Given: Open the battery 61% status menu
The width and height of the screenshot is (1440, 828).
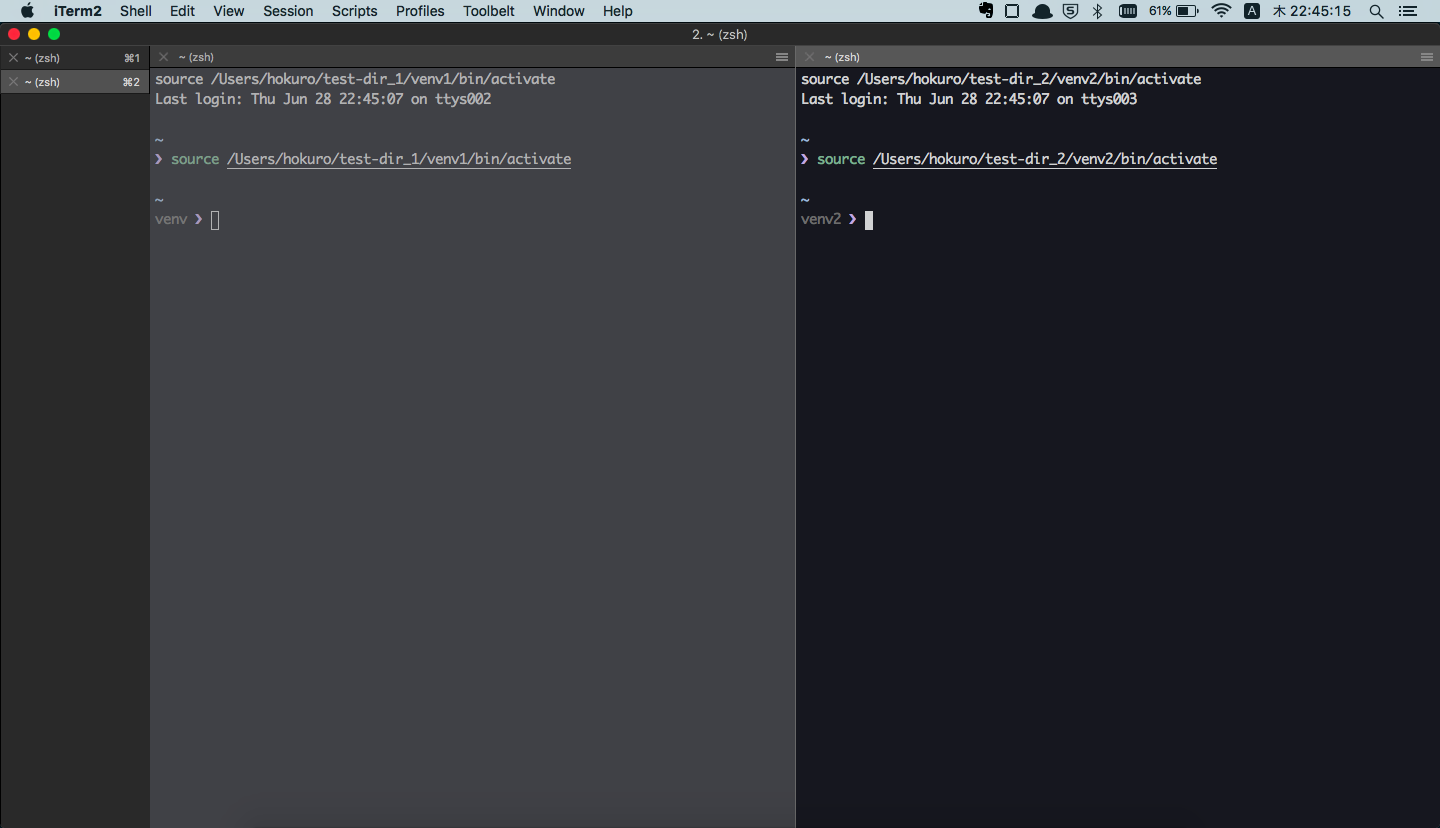Looking at the screenshot, I should click(1174, 11).
